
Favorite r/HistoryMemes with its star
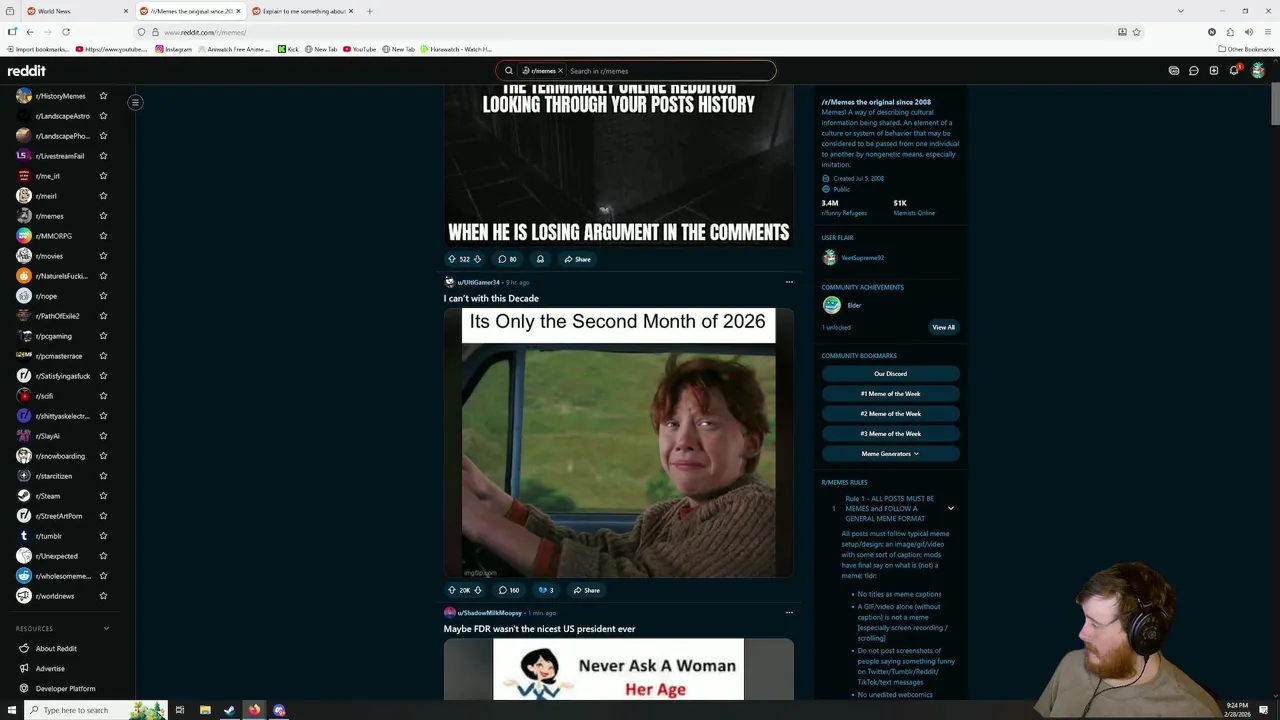pos(103,96)
